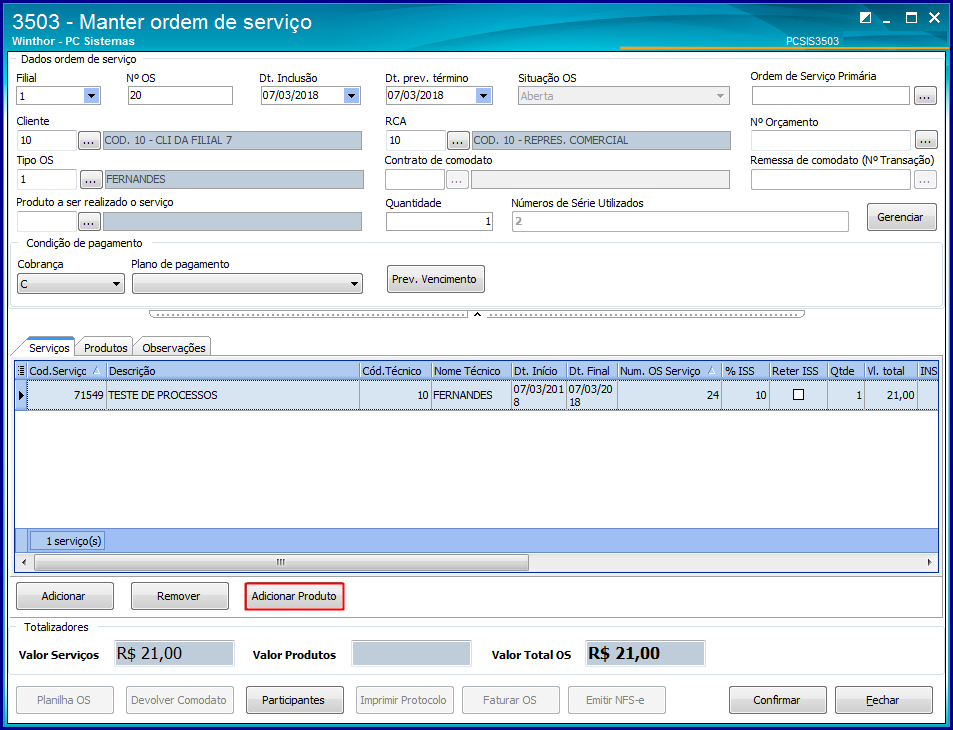Click the horizontal scrollbar of services grid
This screenshot has width=953, height=730.
click(280, 562)
